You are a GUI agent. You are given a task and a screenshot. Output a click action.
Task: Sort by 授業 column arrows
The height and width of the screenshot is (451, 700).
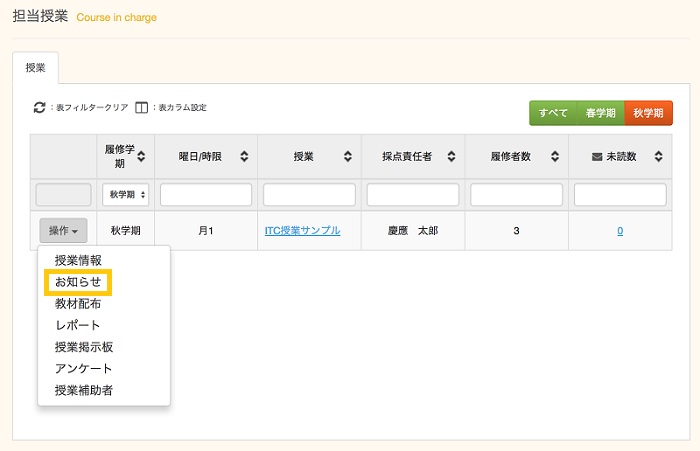click(x=347, y=156)
